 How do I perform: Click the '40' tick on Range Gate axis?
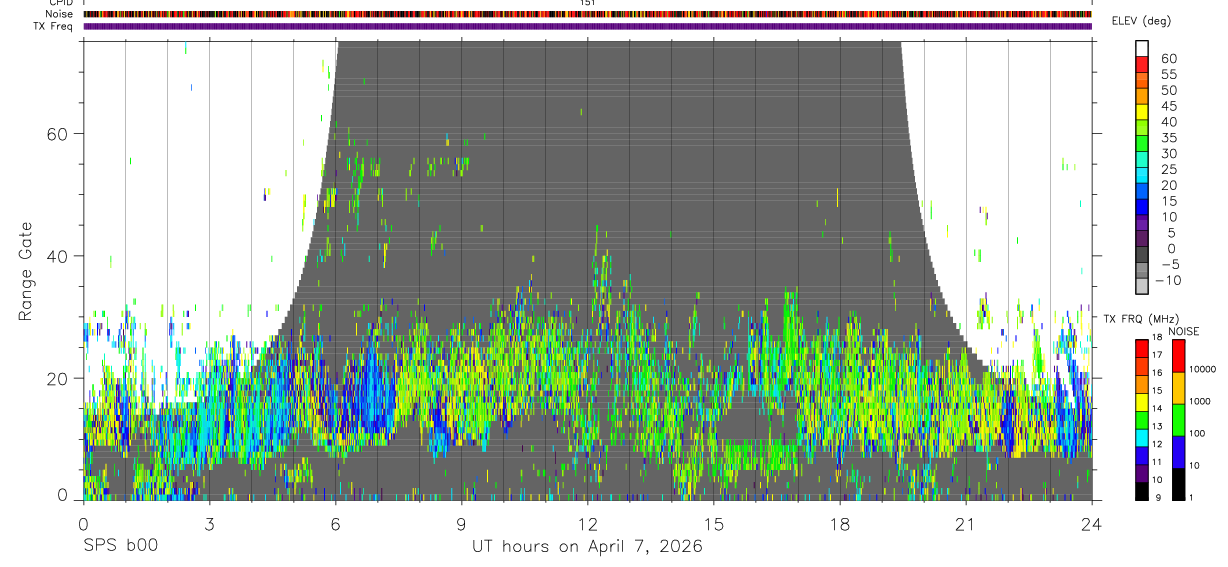pos(59,256)
